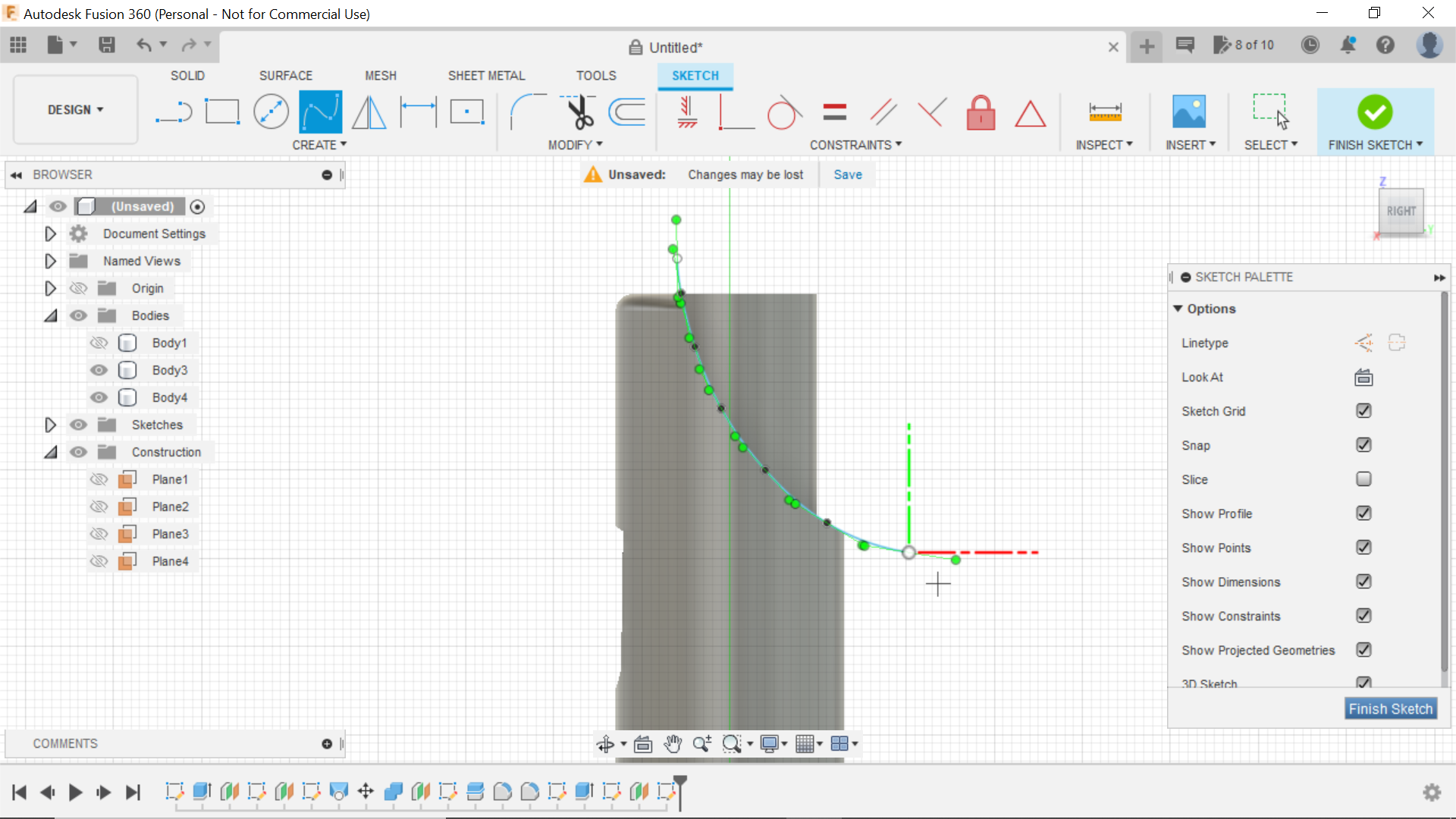
Task: Select the Mirror sketch tool
Action: (x=368, y=111)
